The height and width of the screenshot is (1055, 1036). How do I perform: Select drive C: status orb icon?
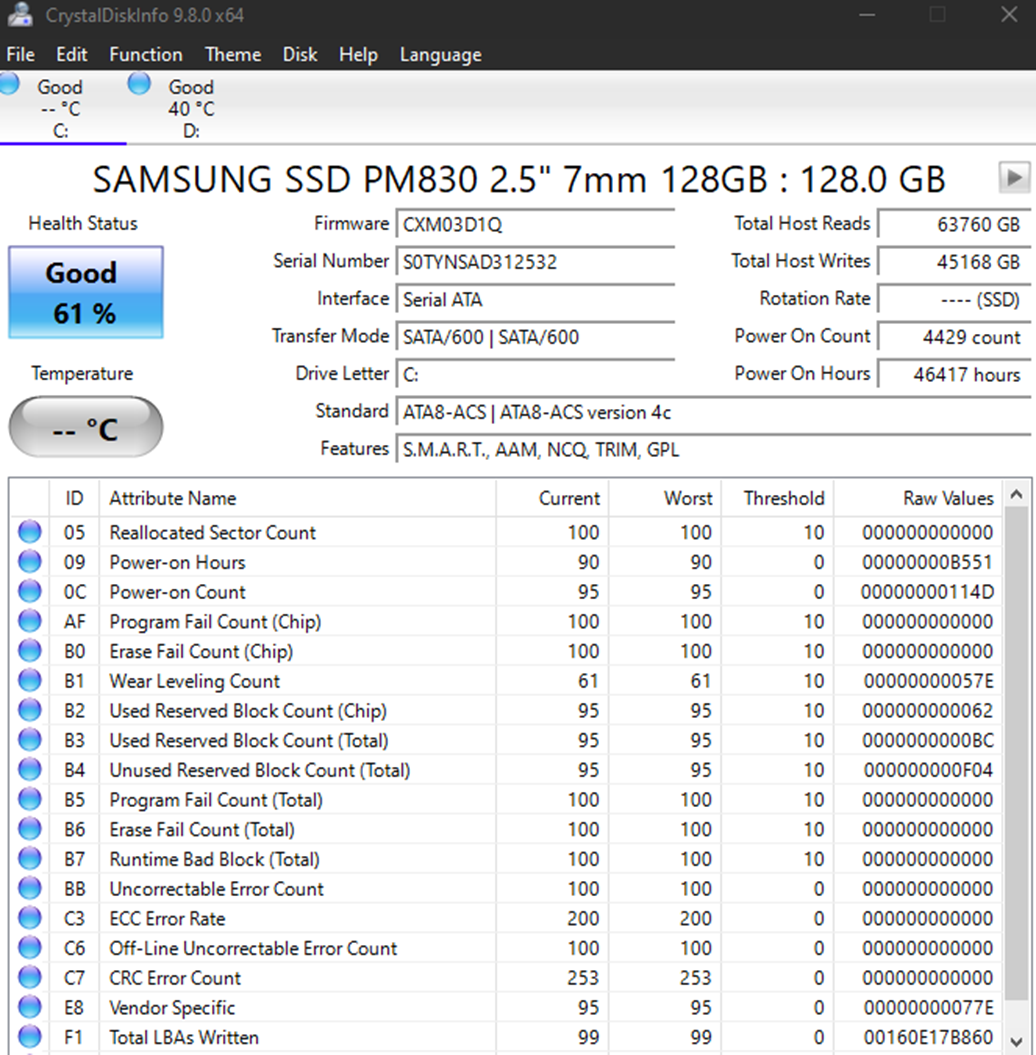[9, 85]
